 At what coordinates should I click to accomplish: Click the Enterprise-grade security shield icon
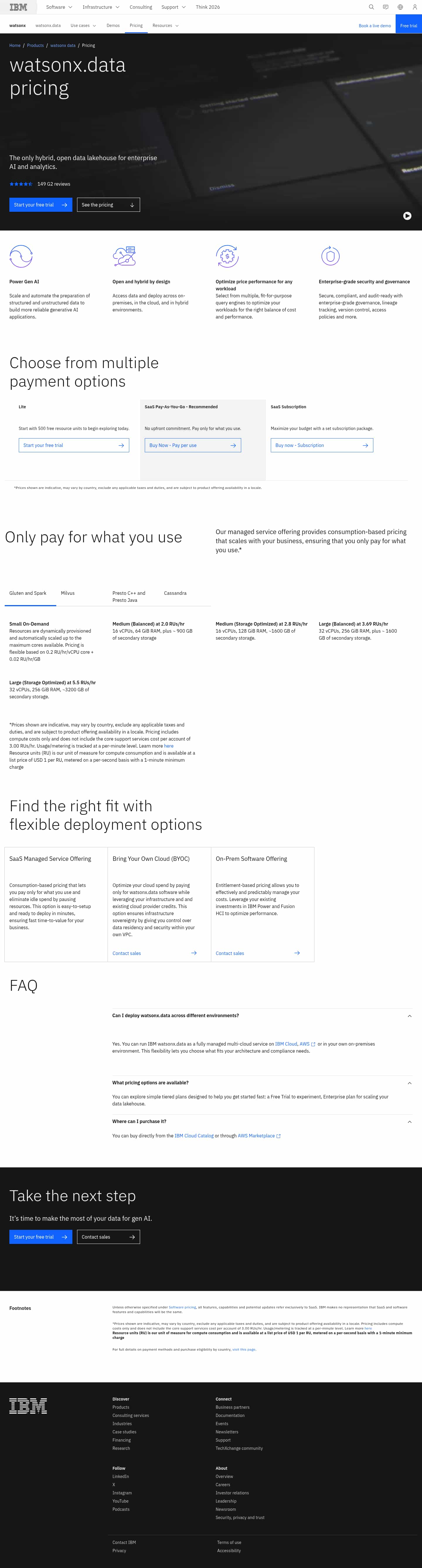330,256
